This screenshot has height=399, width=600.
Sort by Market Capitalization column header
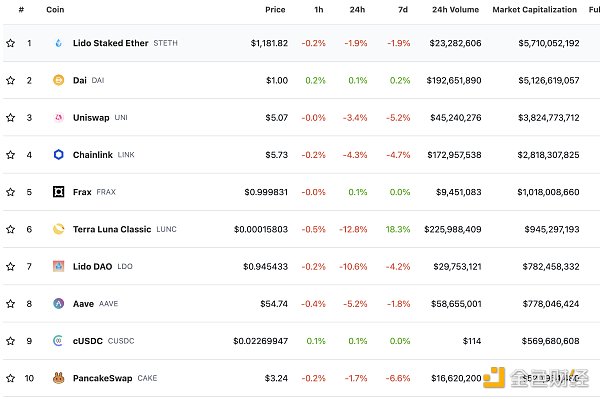pos(535,10)
